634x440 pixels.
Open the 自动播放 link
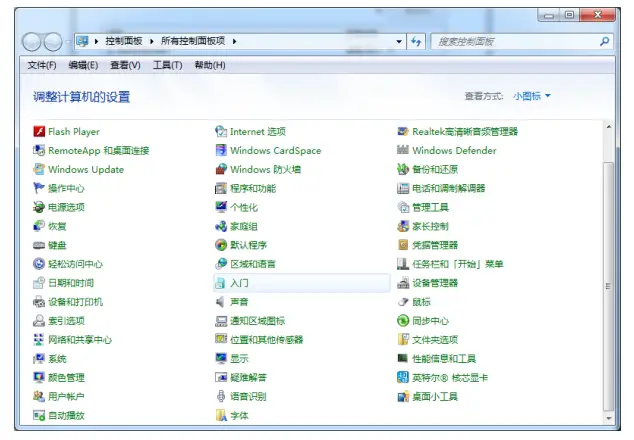coord(66,415)
